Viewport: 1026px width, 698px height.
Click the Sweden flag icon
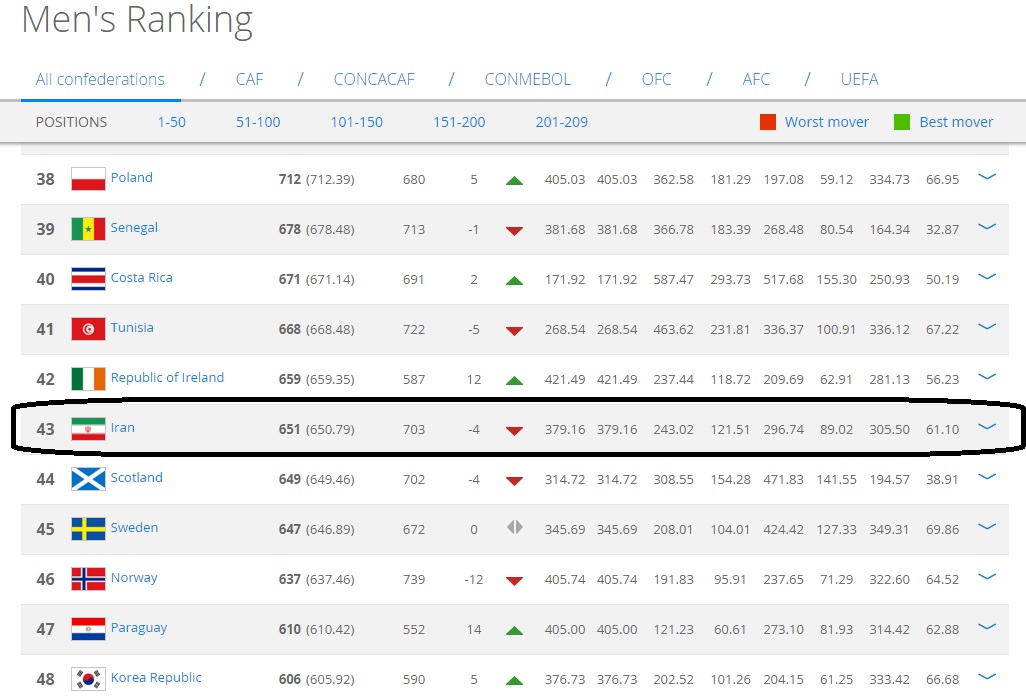point(88,529)
